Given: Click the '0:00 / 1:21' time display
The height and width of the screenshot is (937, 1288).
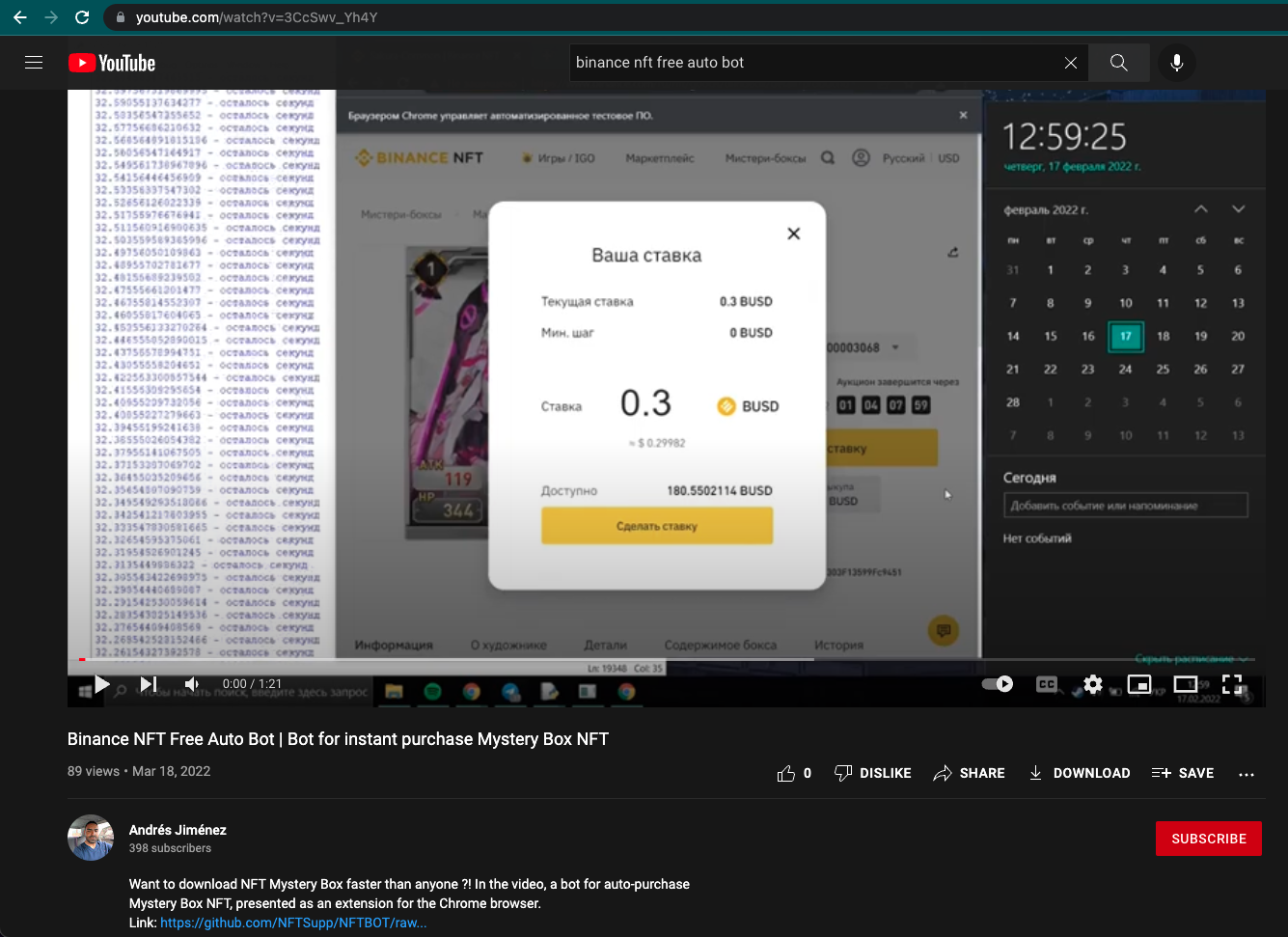Looking at the screenshot, I should click(252, 684).
